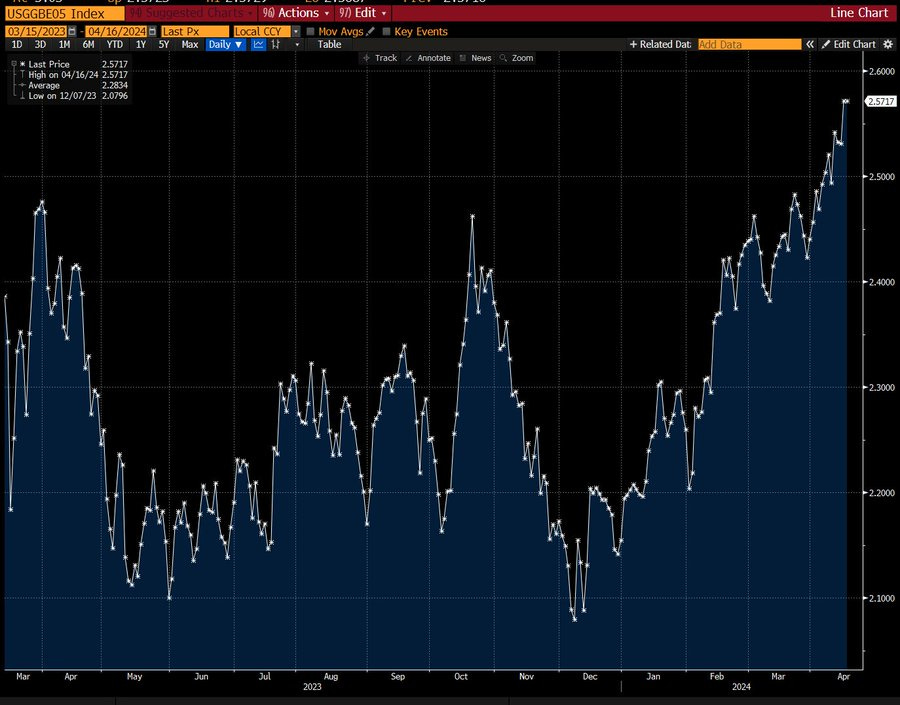Click the Add Data input field
Viewport: 900px width, 705px height.
pos(750,44)
